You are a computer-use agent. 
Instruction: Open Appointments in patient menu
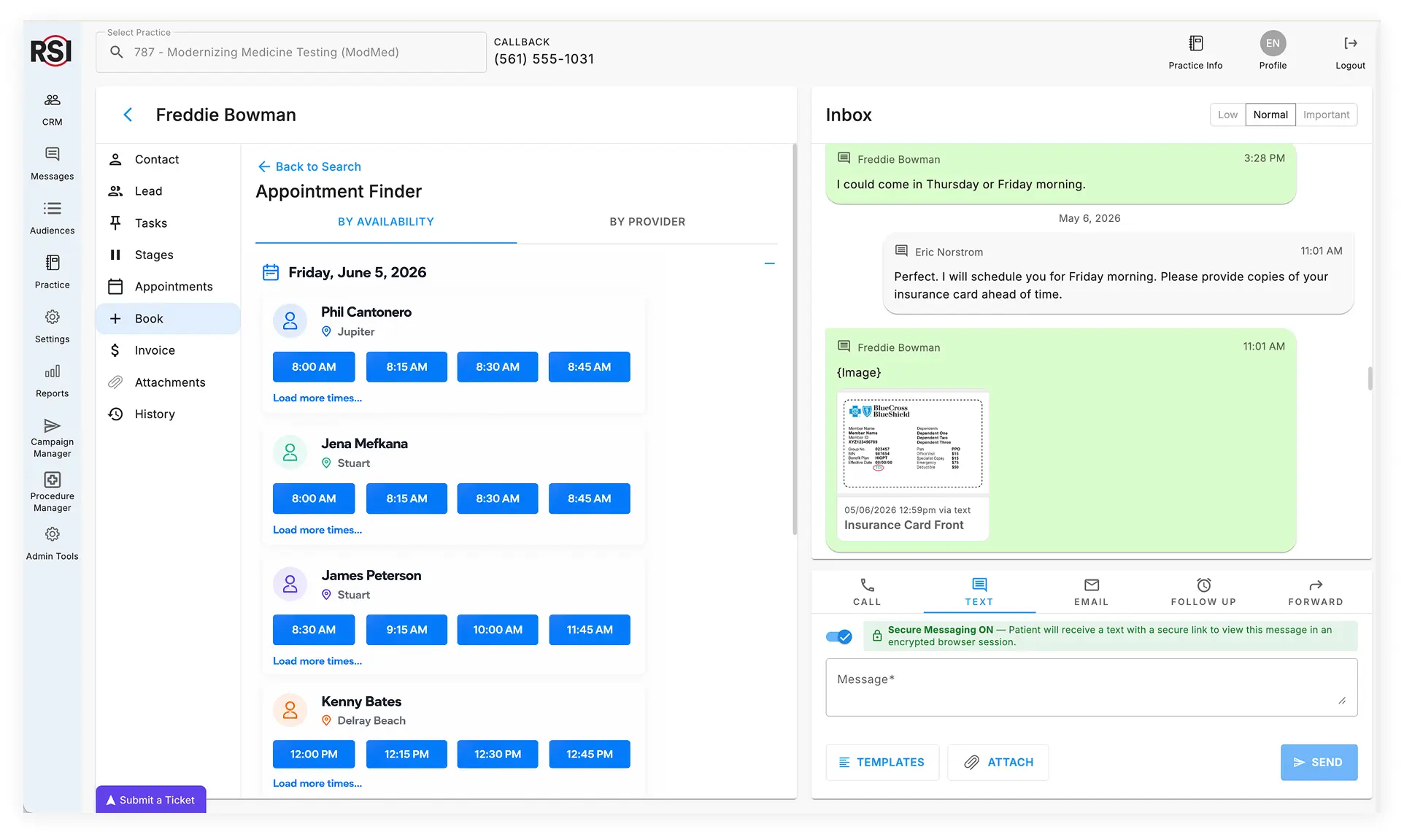pyautogui.click(x=168, y=287)
